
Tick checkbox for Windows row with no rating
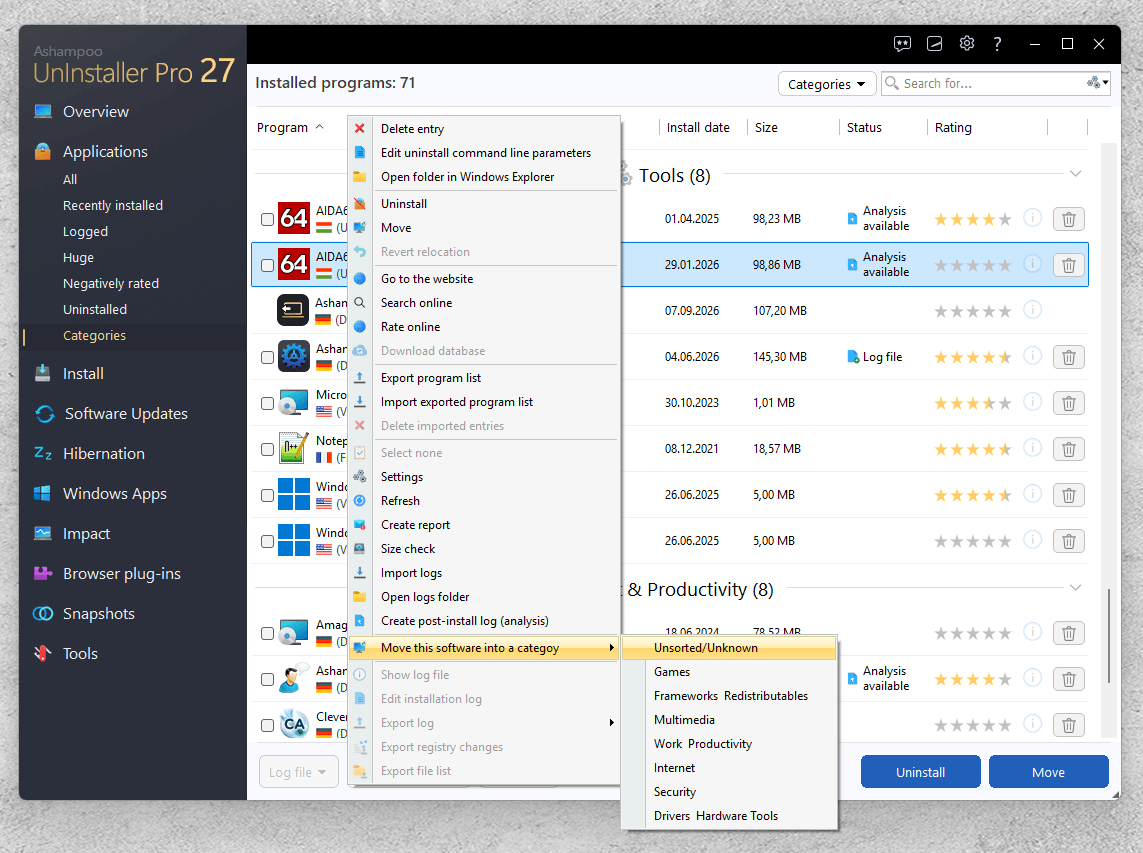[268, 541]
